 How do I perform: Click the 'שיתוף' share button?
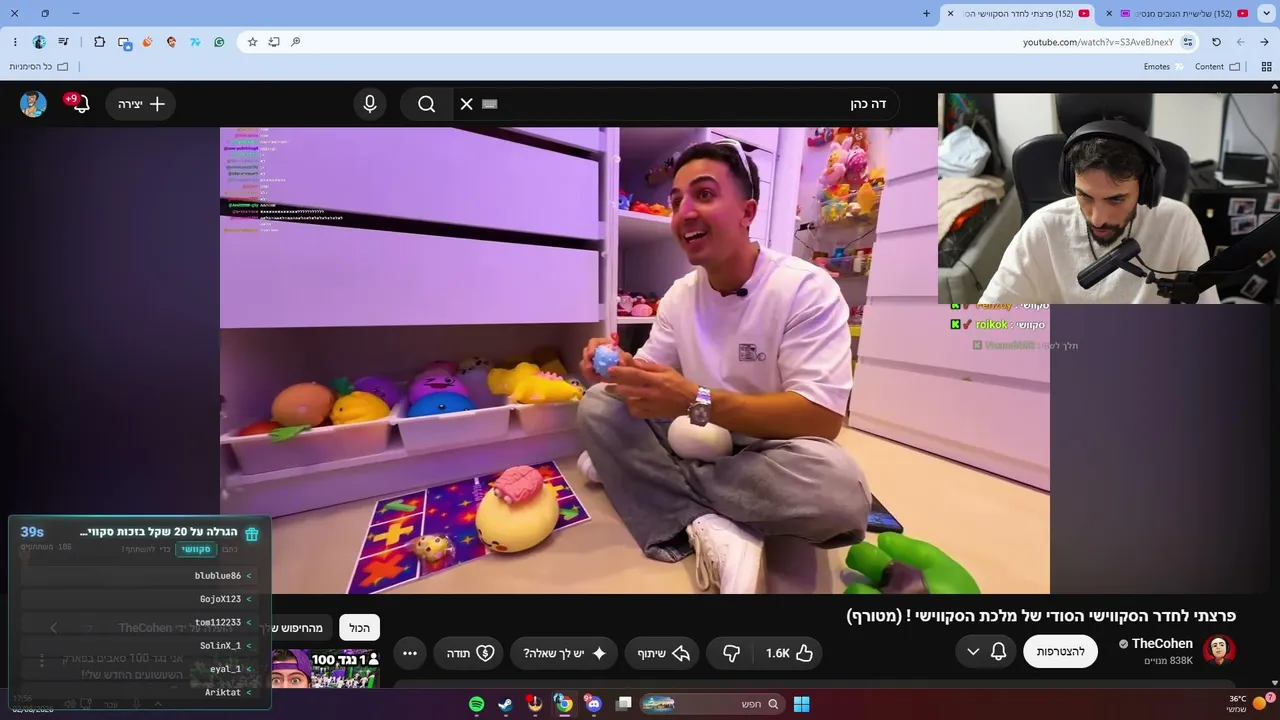(664, 653)
